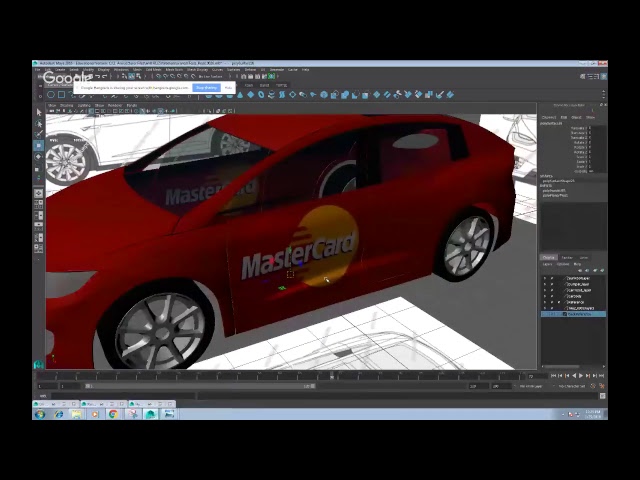Create a polygon cone from shelf
Screen dimensions: 640x480
coord(240,95)
